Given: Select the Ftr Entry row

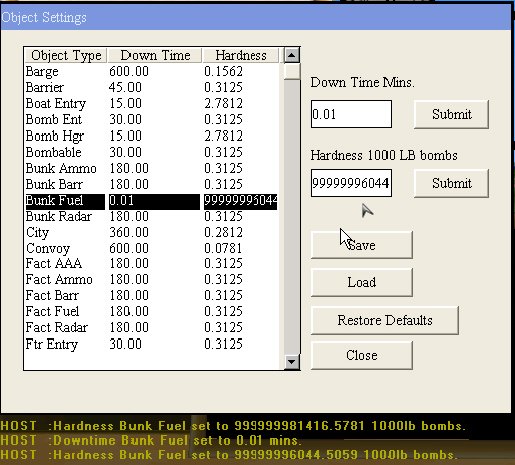Looking at the screenshot, I should (152, 344).
